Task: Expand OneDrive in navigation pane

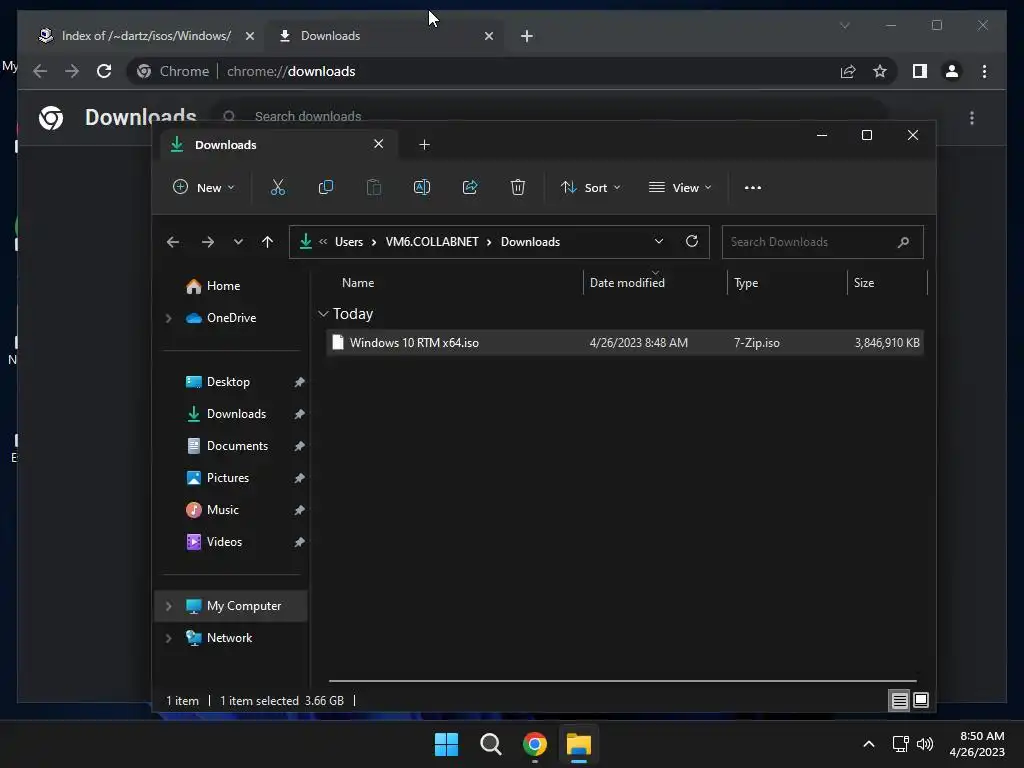Action: tap(168, 318)
